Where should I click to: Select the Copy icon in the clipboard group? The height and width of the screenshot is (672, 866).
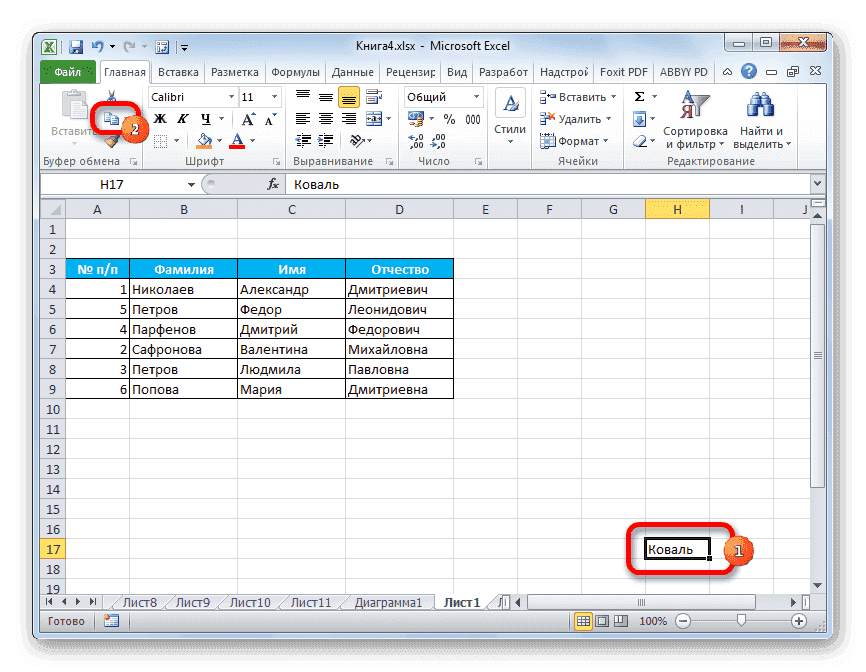[x=111, y=120]
